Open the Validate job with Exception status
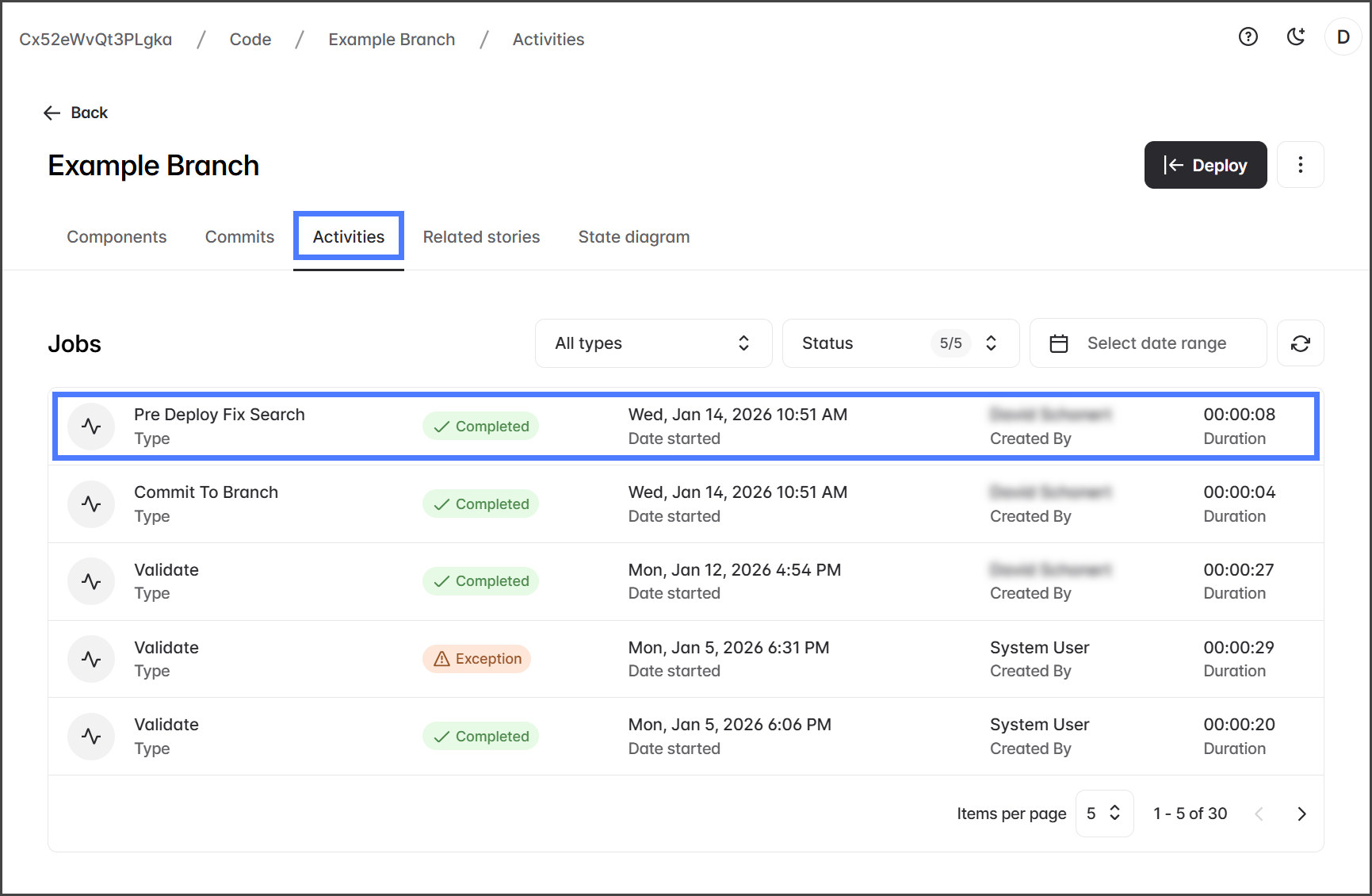Screen dimensions: 1372x896 pyautogui.click(x=166, y=648)
